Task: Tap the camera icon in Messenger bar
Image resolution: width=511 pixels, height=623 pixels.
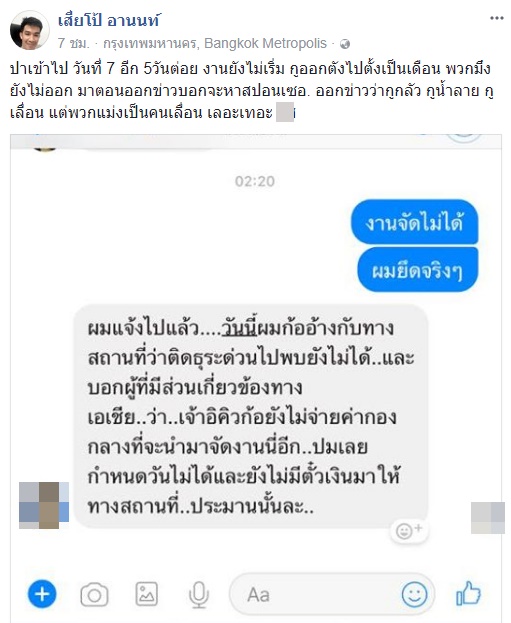Action: click(x=94, y=595)
